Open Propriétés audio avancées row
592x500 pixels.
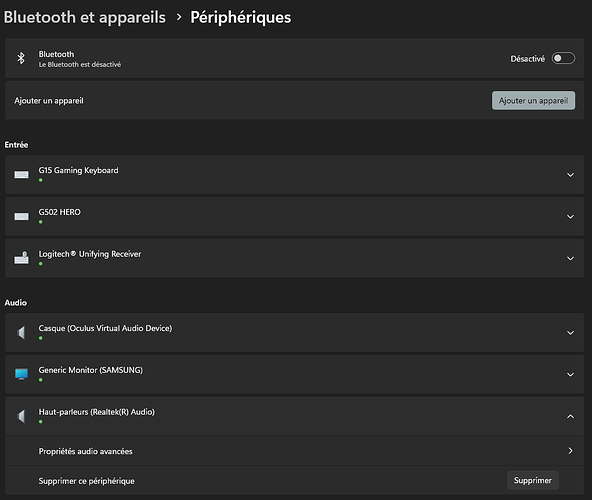point(294,451)
